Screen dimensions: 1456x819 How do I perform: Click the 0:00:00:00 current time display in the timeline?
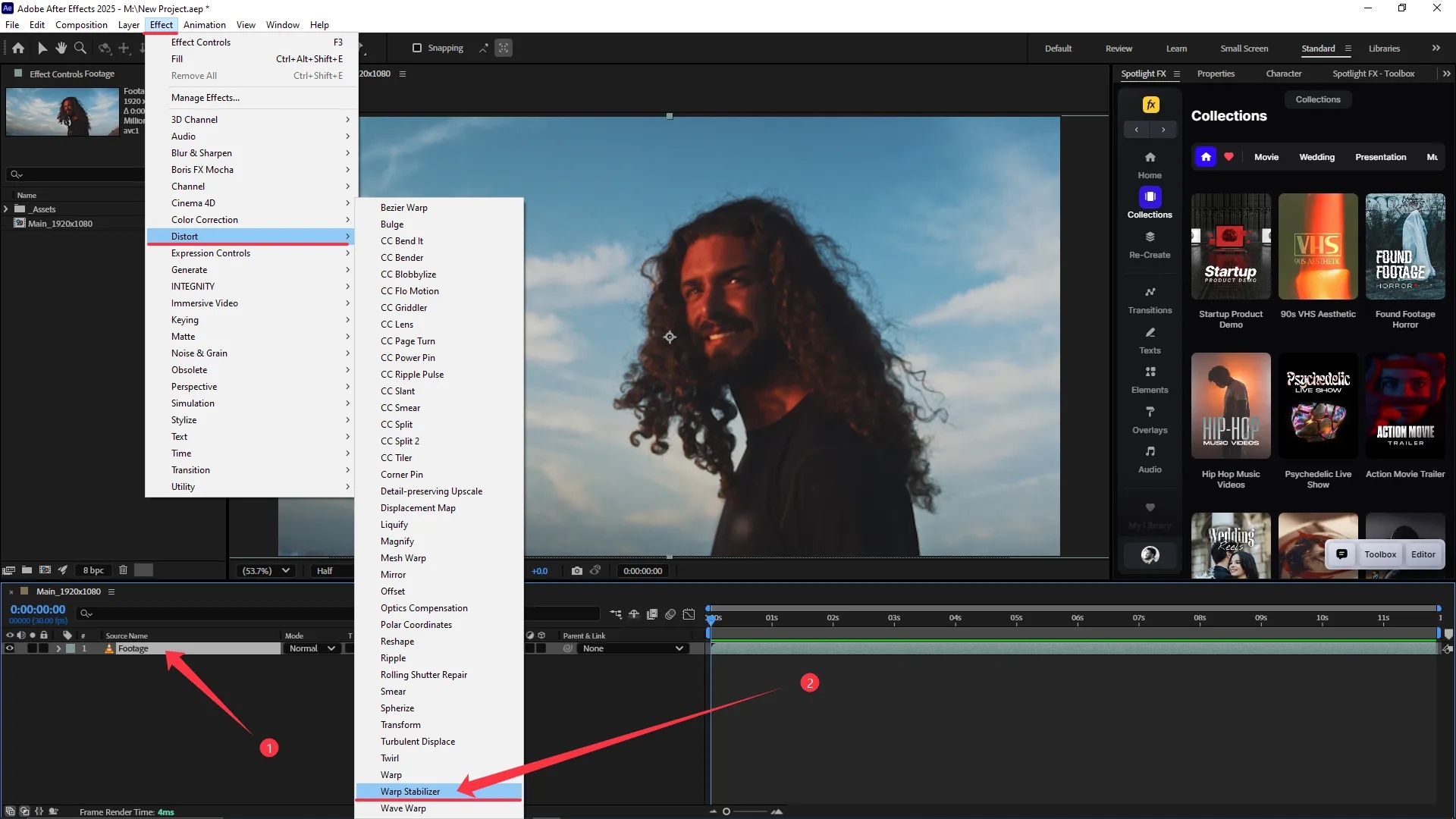pyautogui.click(x=38, y=609)
